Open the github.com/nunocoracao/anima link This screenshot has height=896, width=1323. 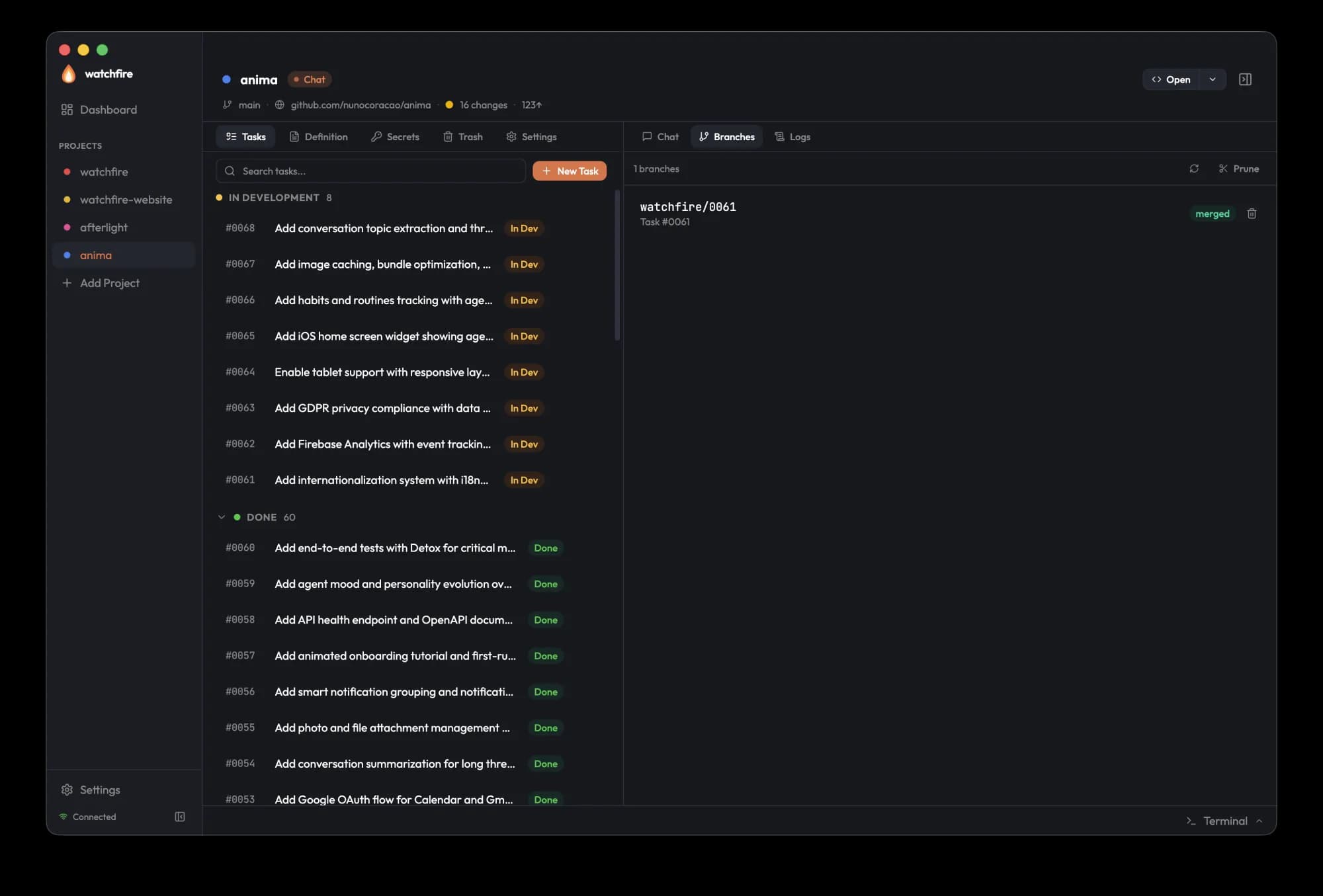[x=361, y=104]
